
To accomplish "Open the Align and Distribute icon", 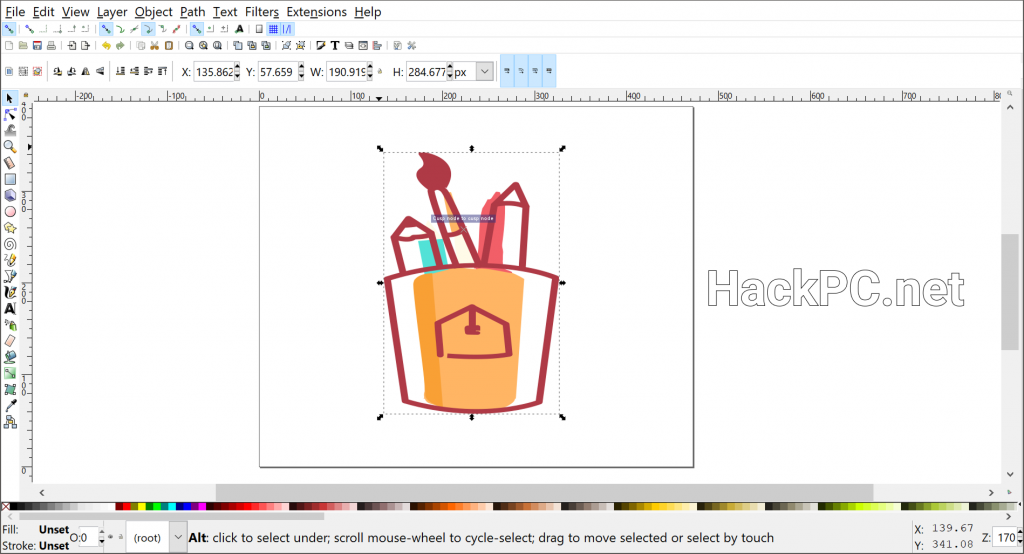I will coord(377,46).
